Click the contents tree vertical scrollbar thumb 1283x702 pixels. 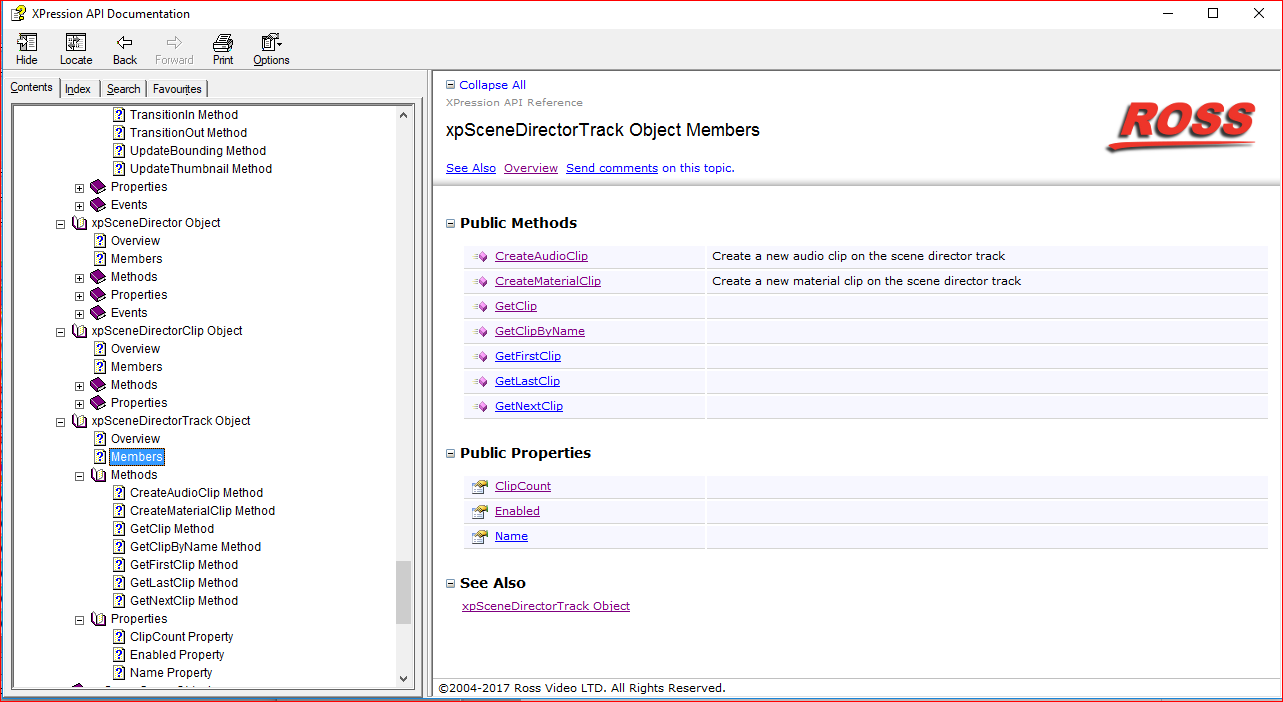pyautogui.click(x=404, y=591)
